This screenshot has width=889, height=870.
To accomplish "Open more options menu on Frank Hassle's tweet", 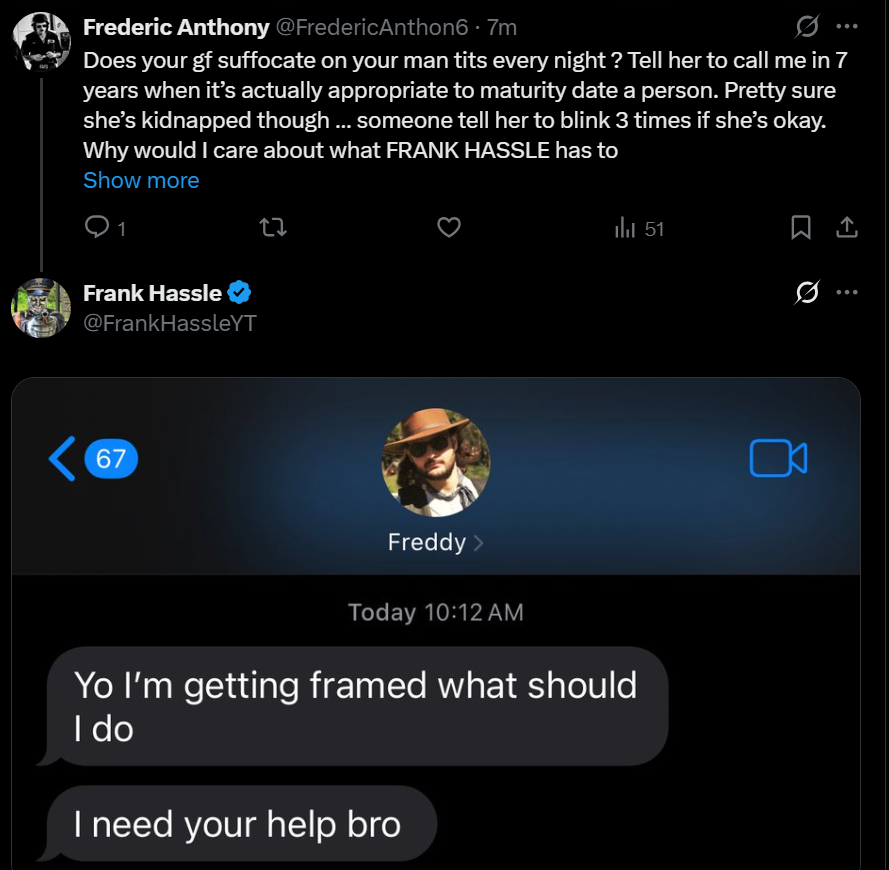I will [847, 292].
